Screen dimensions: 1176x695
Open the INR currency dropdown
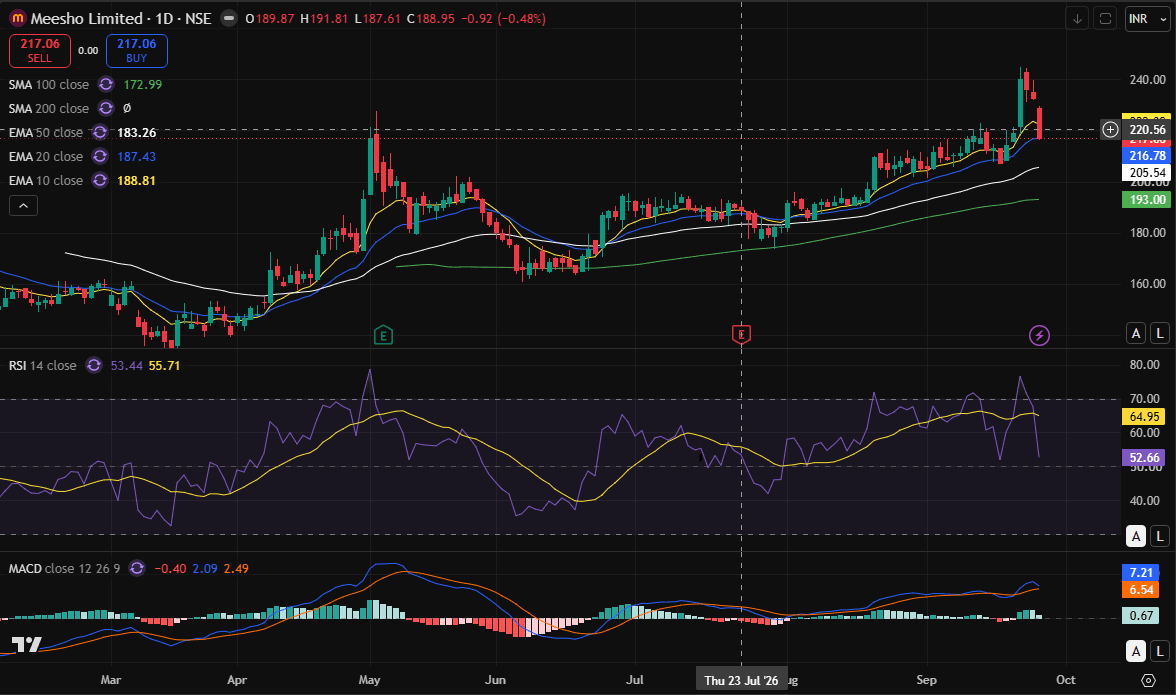(1148, 19)
